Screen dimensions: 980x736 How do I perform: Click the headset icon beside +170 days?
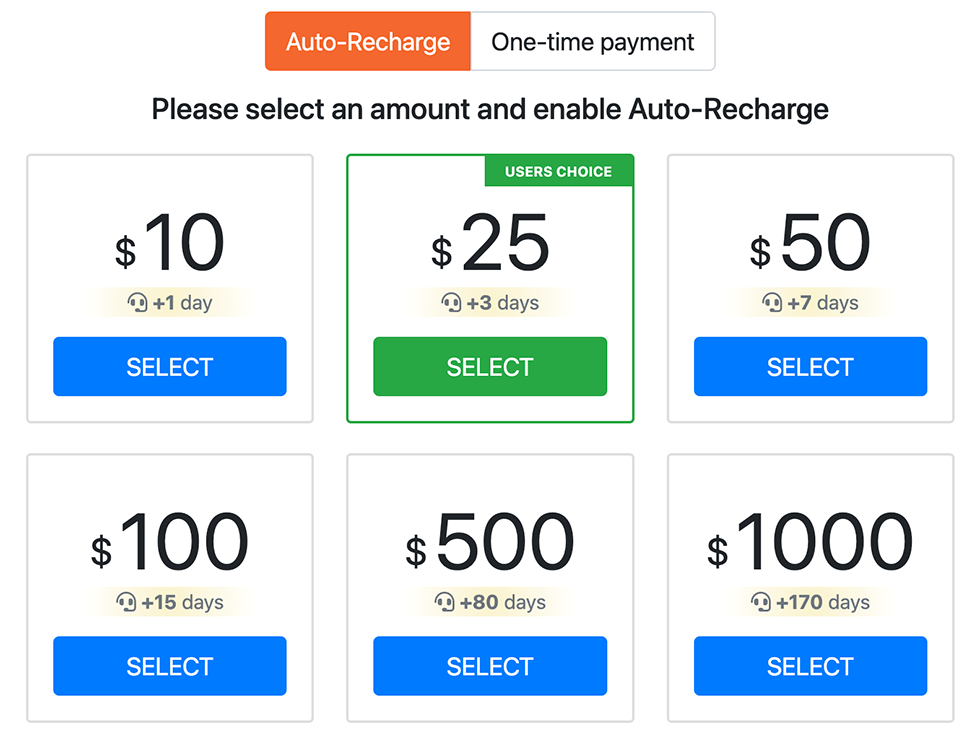(761, 602)
